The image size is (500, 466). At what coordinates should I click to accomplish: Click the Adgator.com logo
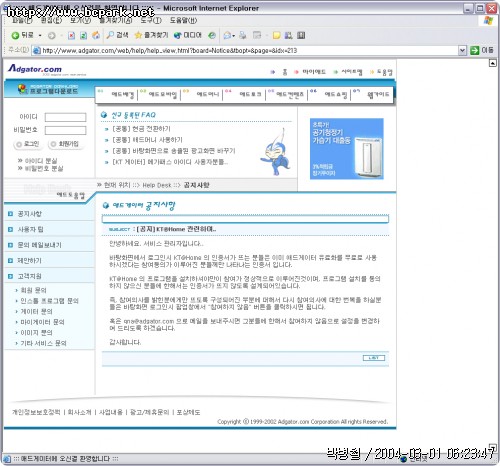pyautogui.click(x=35, y=69)
